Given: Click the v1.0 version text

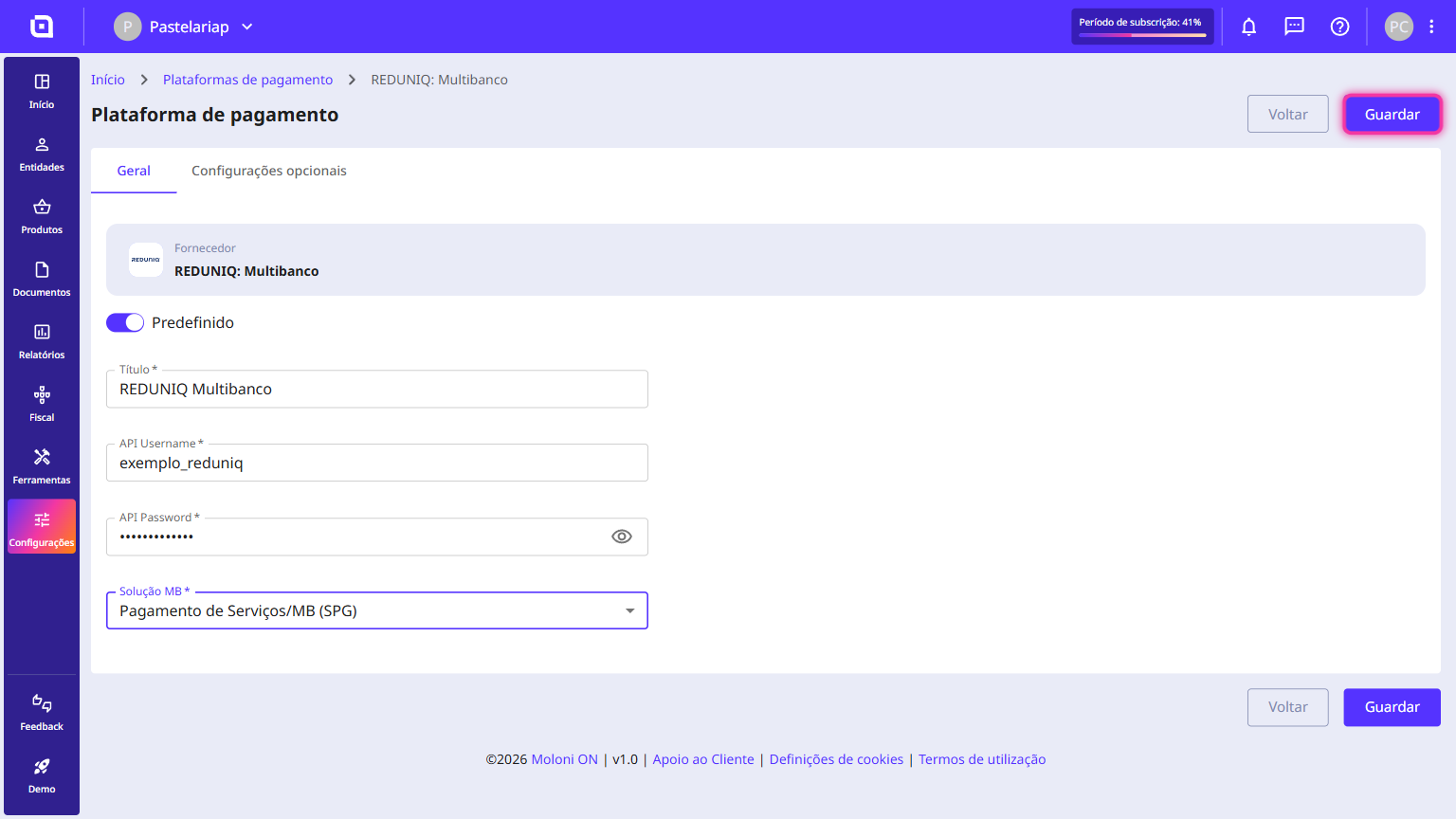Looking at the screenshot, I should 626,759.
